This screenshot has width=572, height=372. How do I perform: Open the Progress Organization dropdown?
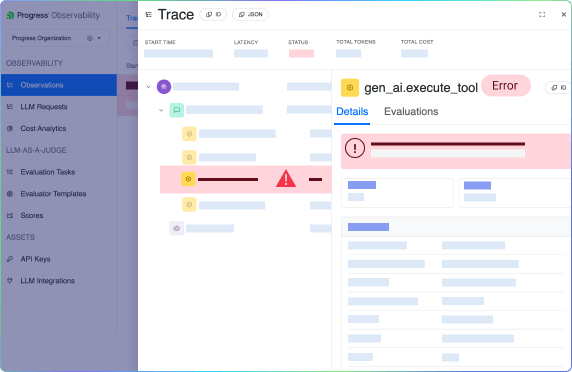pos(58,38)
